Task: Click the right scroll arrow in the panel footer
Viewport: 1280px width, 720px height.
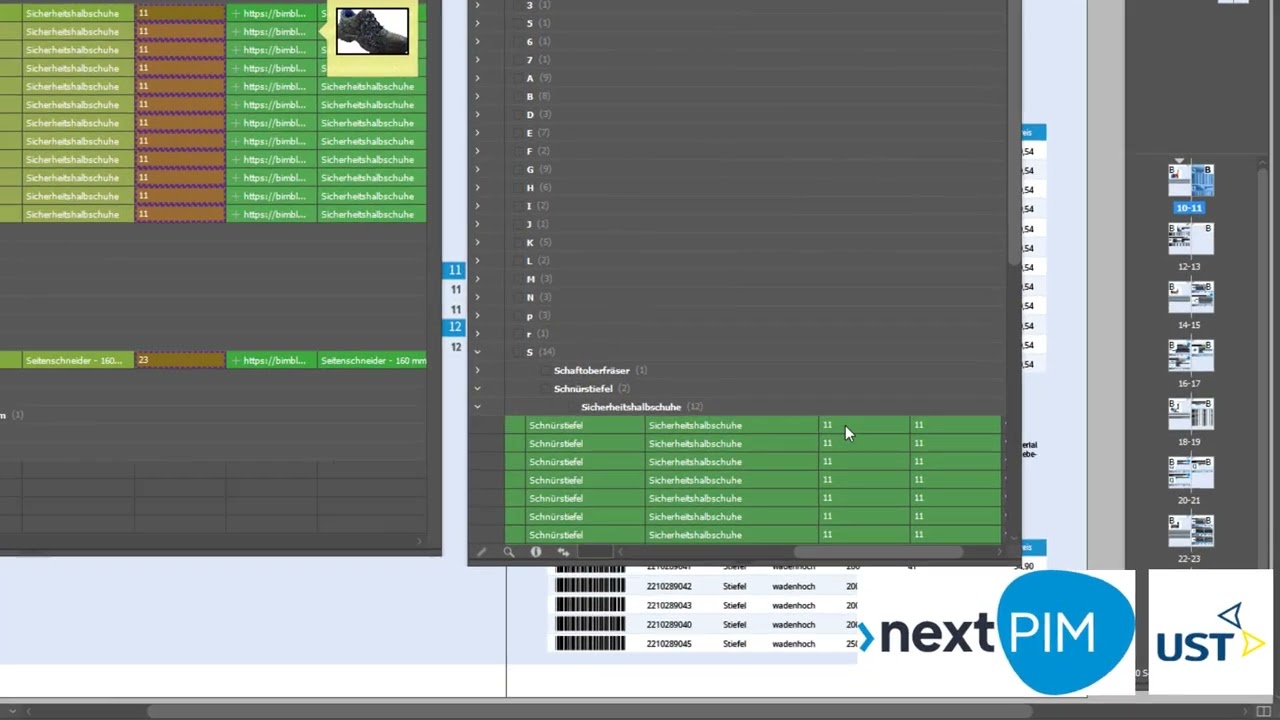Action: pyautogui.click(x=999, y=552)
